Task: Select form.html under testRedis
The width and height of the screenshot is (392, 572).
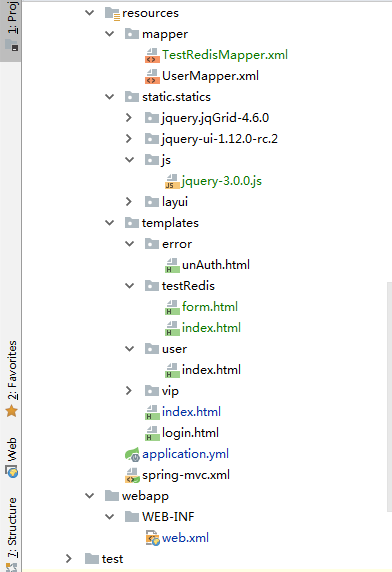Action: point(210,307)
